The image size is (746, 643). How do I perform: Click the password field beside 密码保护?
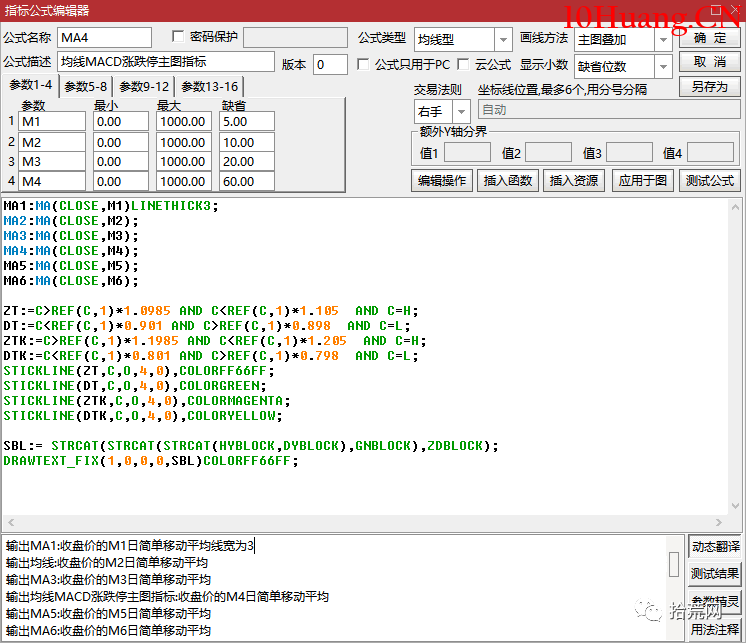295,37
